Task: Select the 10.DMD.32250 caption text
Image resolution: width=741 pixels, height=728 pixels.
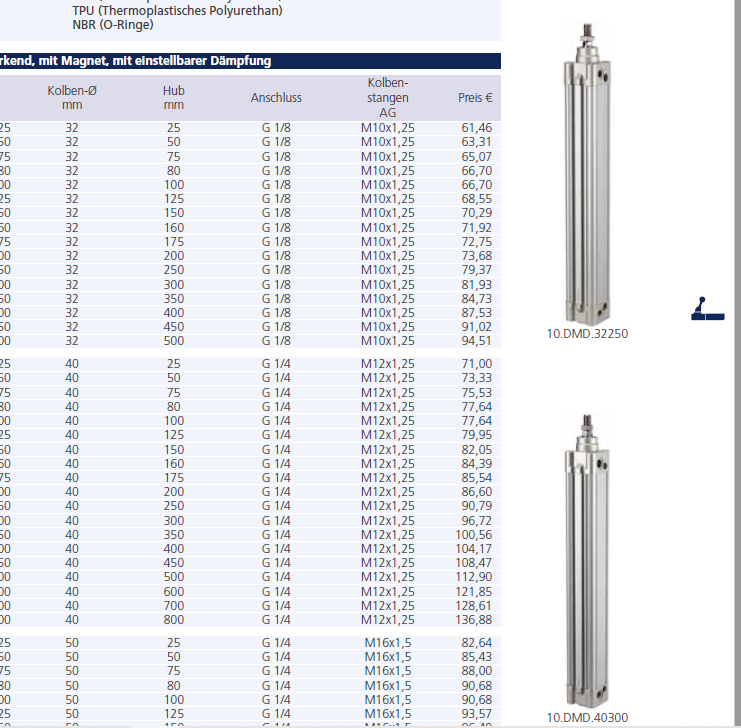Action: [587, 334]
